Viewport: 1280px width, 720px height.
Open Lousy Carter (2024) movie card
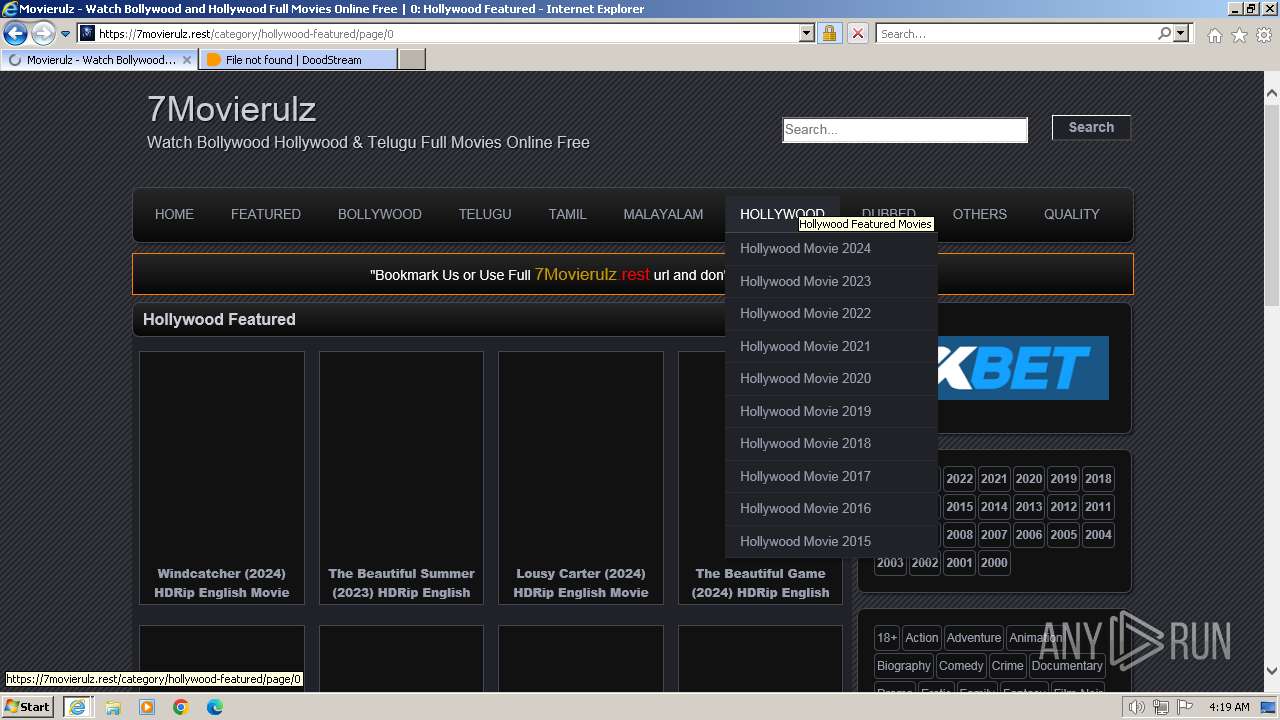[x=581, y=477]
